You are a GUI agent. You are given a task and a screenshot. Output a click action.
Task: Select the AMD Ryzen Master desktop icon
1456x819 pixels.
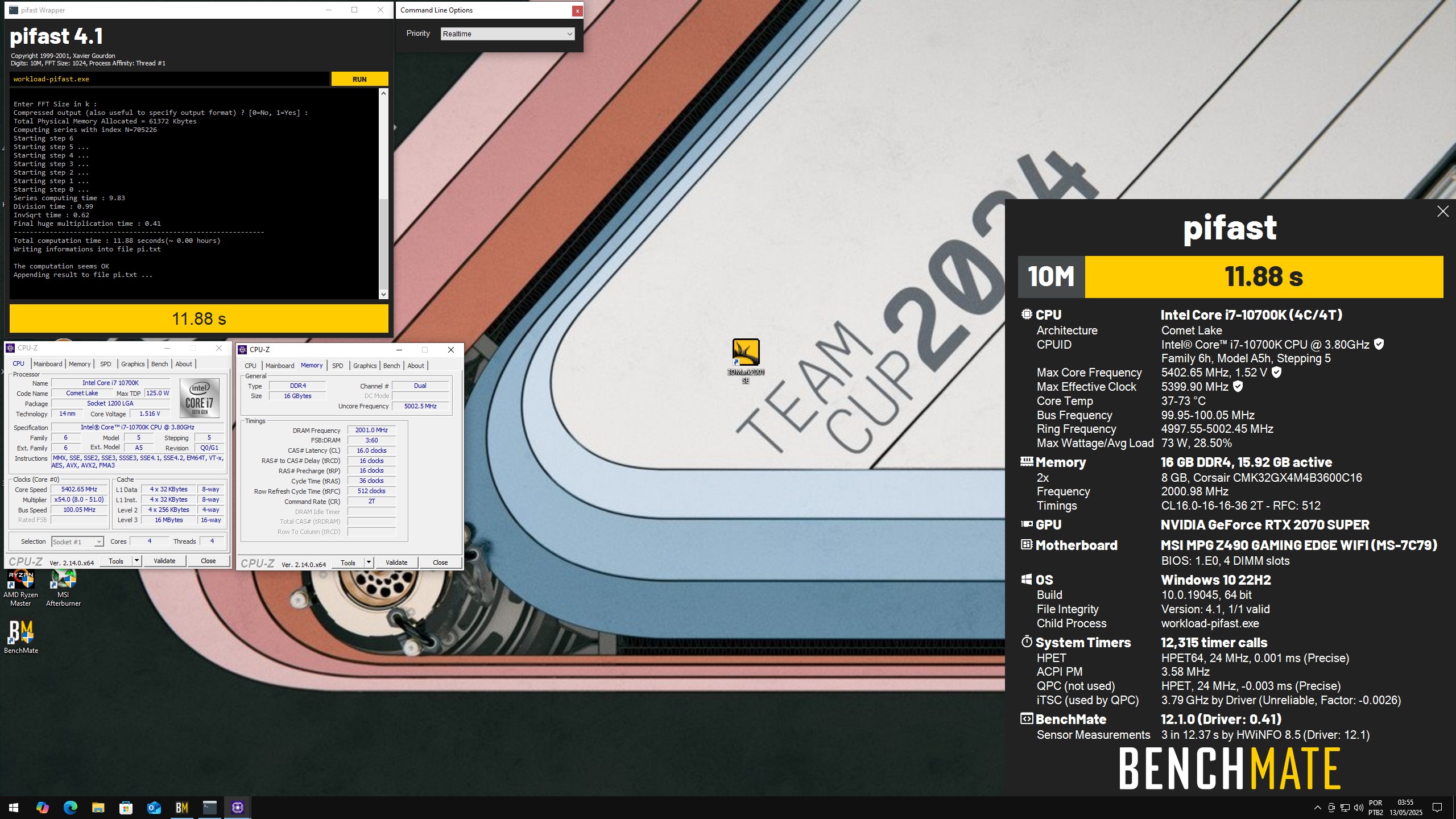[20, 589]
